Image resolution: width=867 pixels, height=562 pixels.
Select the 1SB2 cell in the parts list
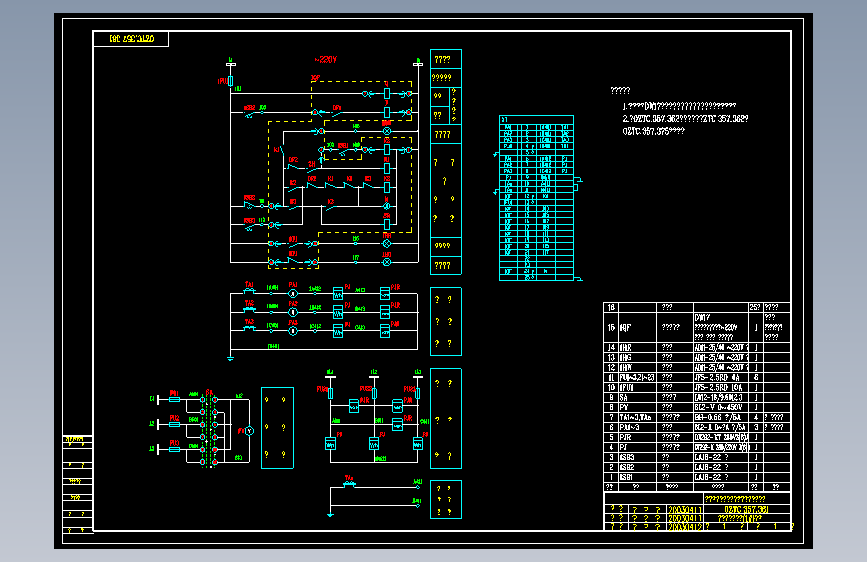tap(638, 467)
